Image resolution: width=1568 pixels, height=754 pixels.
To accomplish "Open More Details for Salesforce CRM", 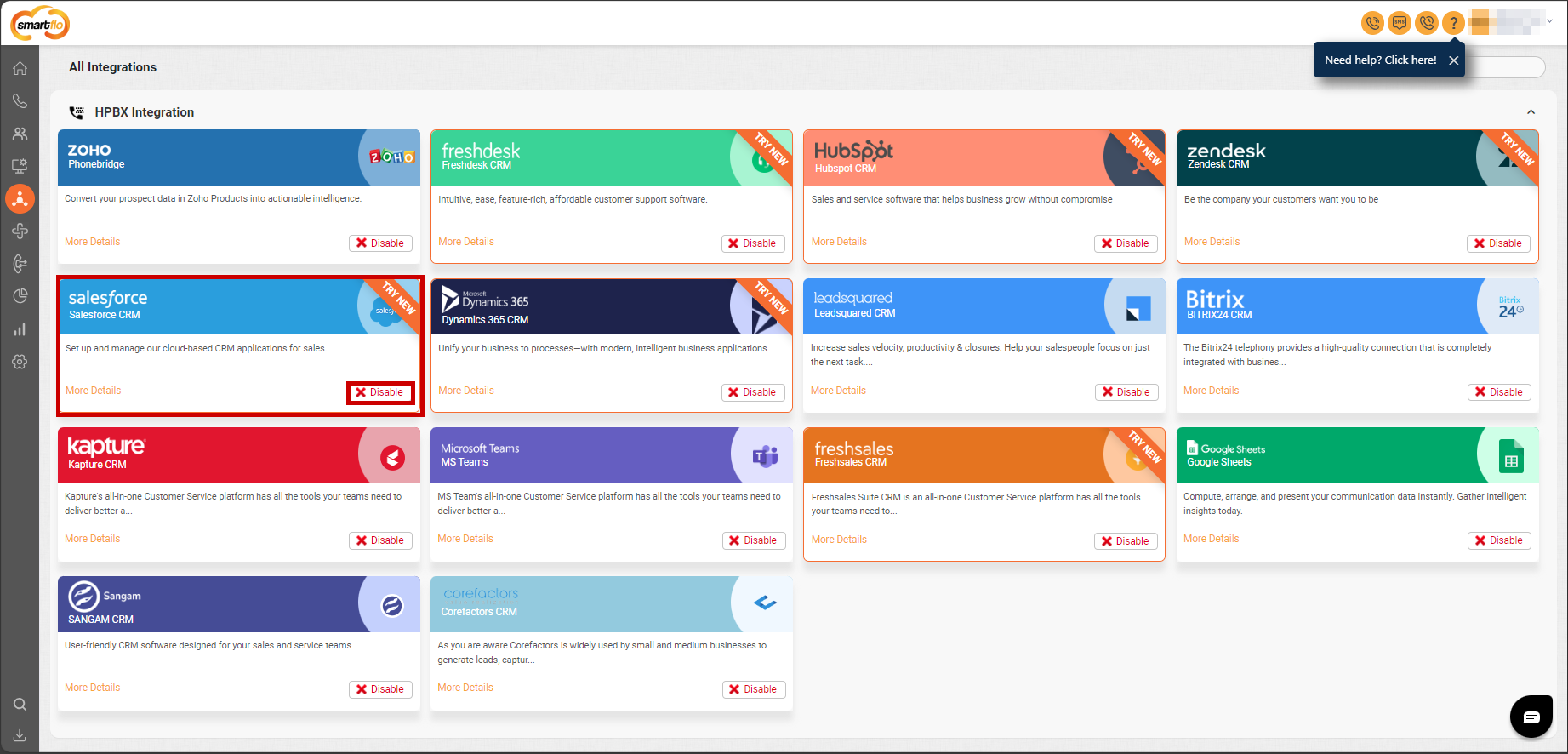I will point(94,391).
